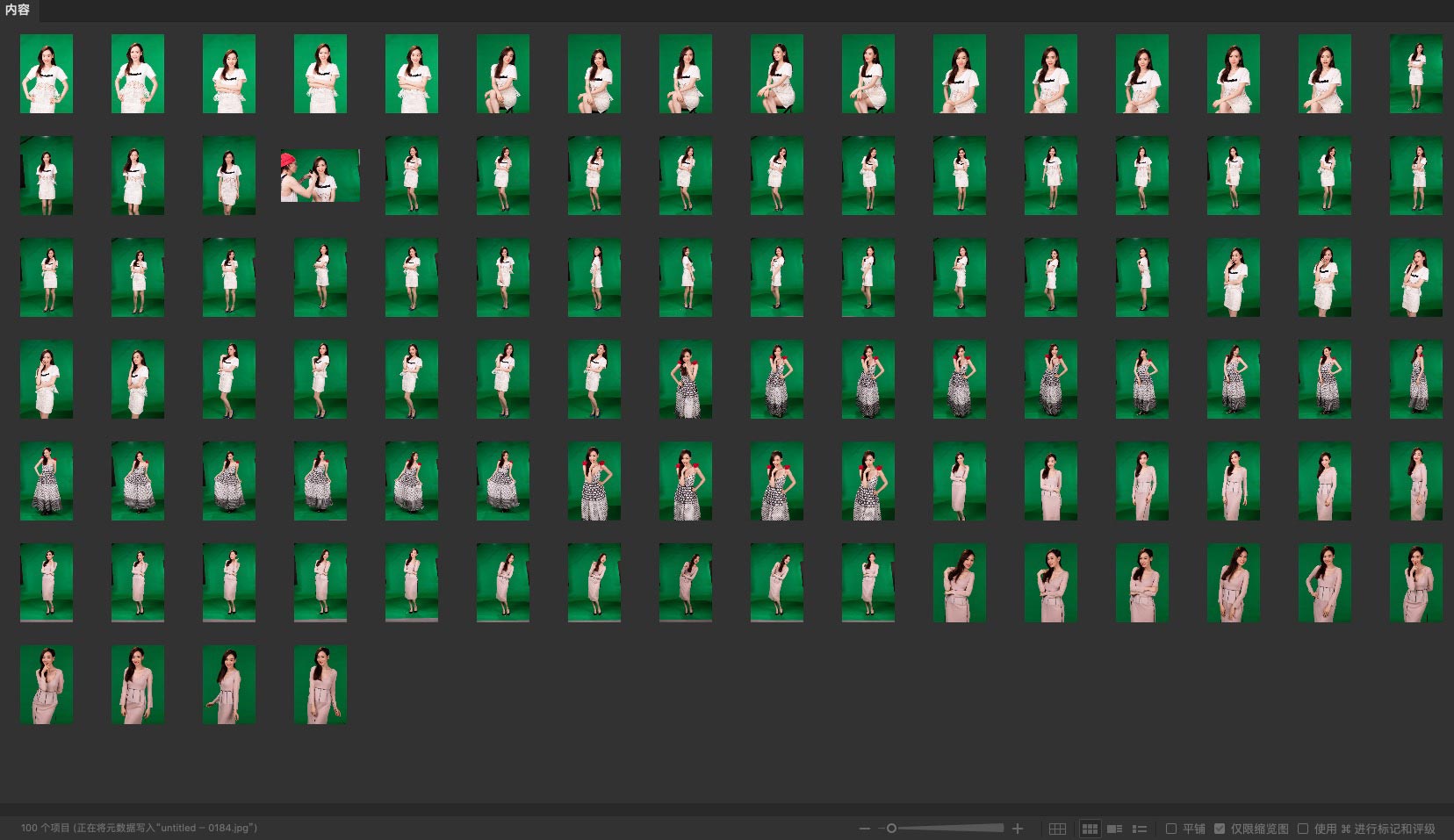This screenshot has width=1454, height=840.
Task: Switch to the 内容 panel tab
Action: (18, 11)
